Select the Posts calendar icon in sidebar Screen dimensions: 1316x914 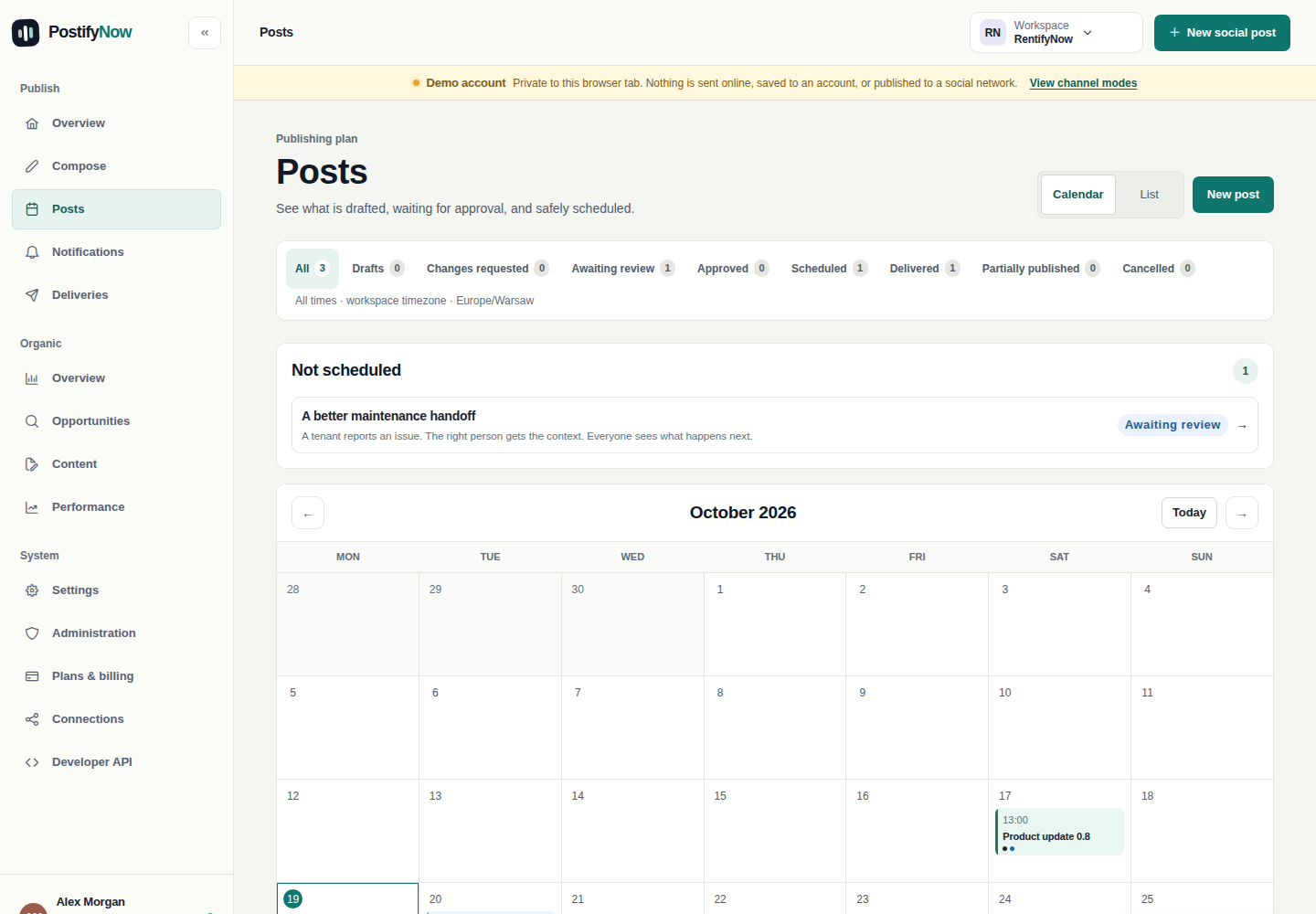point(32,209)
